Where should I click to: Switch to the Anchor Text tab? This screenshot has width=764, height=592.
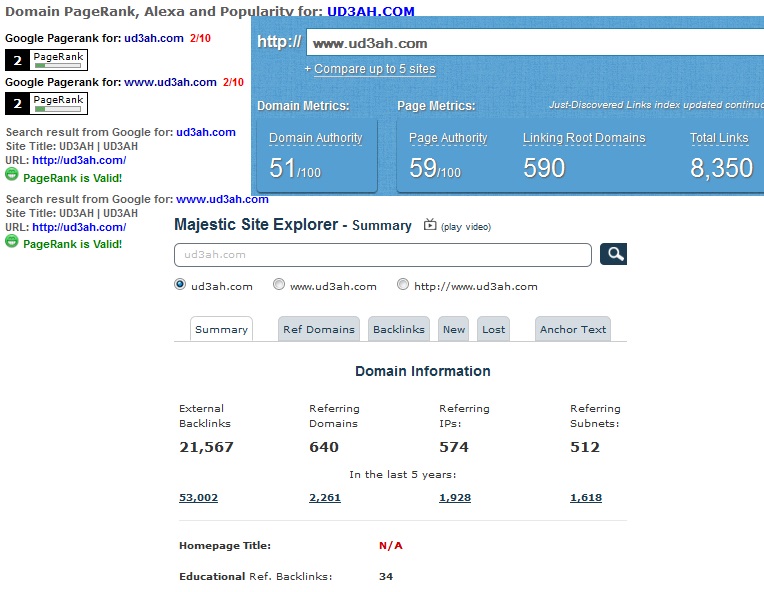[x=573, y=329]
